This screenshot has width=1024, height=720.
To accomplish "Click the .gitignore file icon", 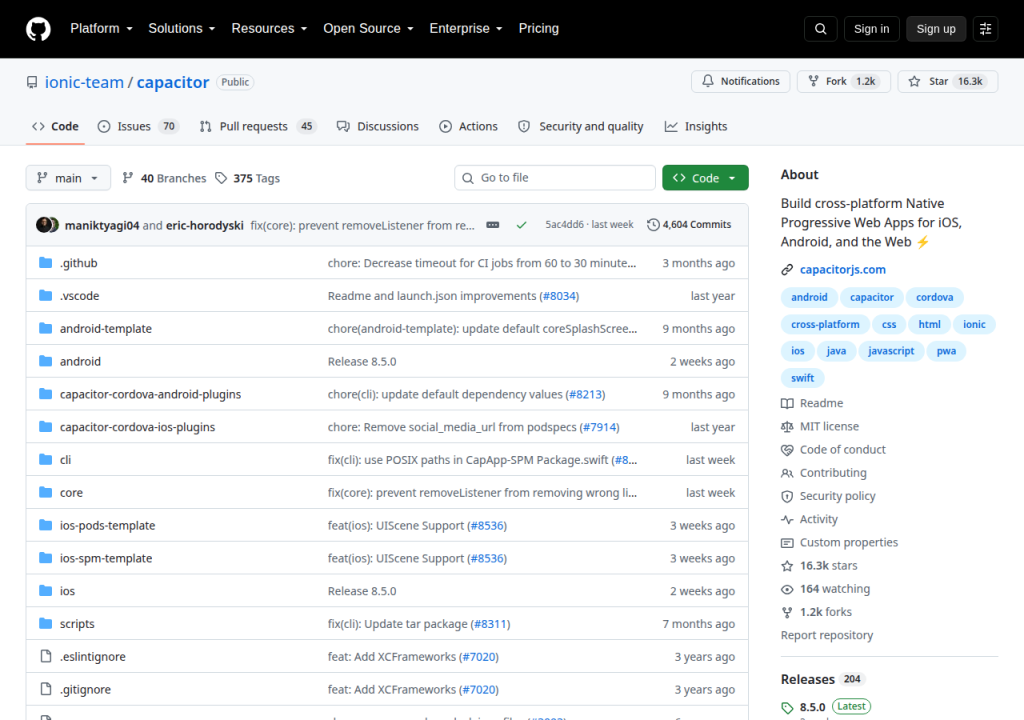I will tap(45, 689).
